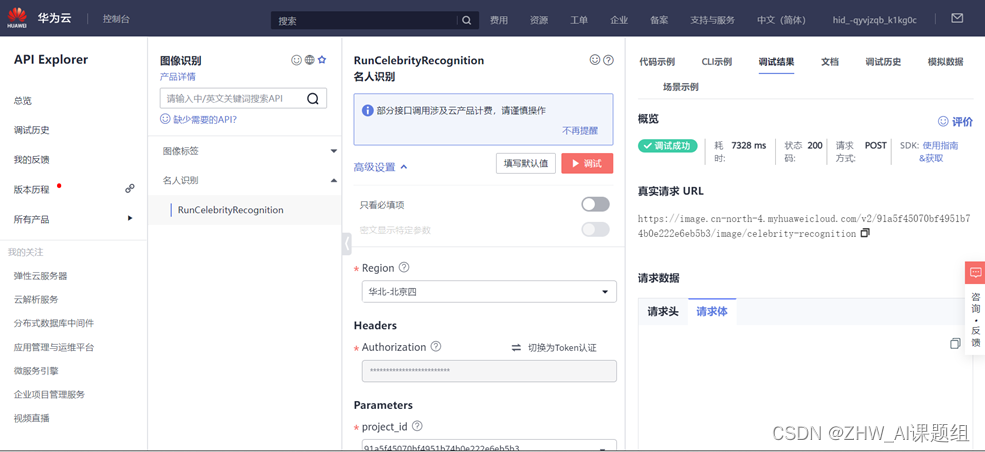Click the smiley icon beside RunCelebrityRecognition title
This screenshot has height=452, width=985.
(x=595, y=60)
